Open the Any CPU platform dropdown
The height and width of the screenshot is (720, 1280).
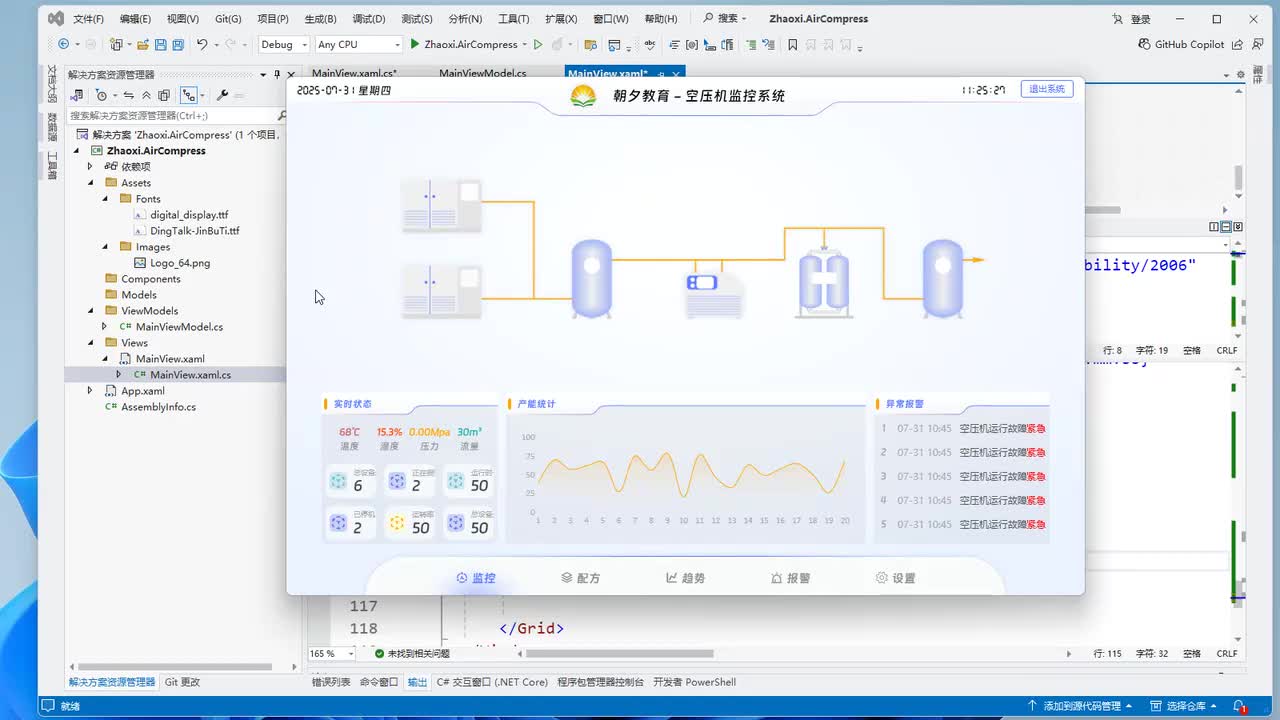358,44
